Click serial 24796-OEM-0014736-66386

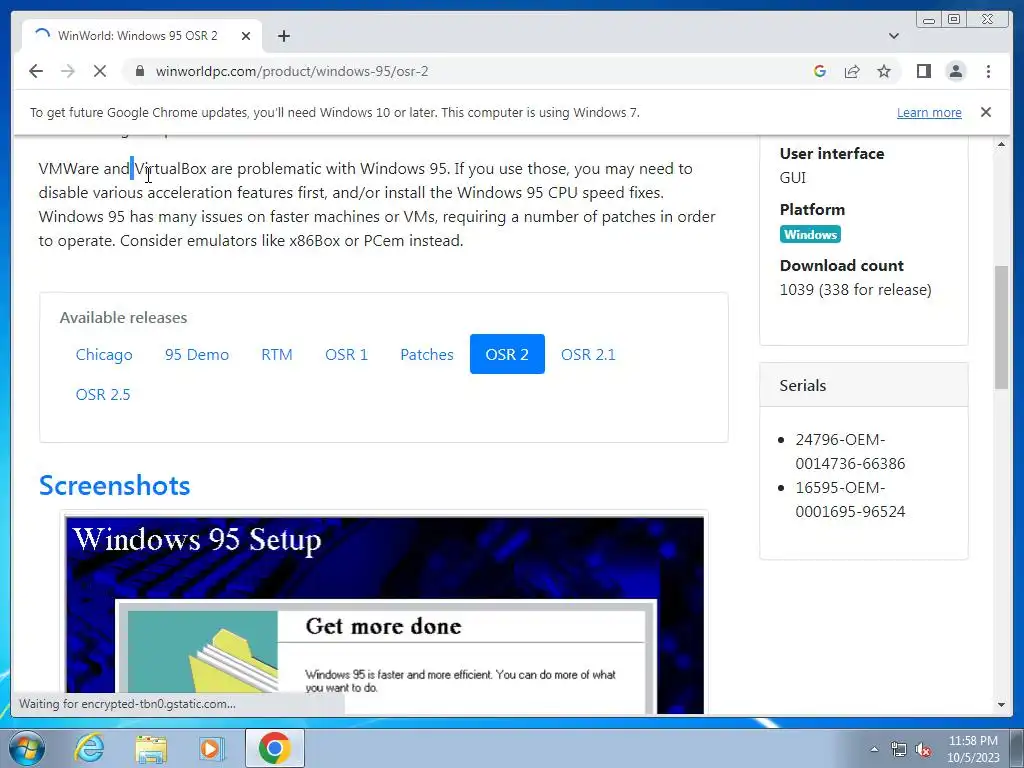[850, 451]
